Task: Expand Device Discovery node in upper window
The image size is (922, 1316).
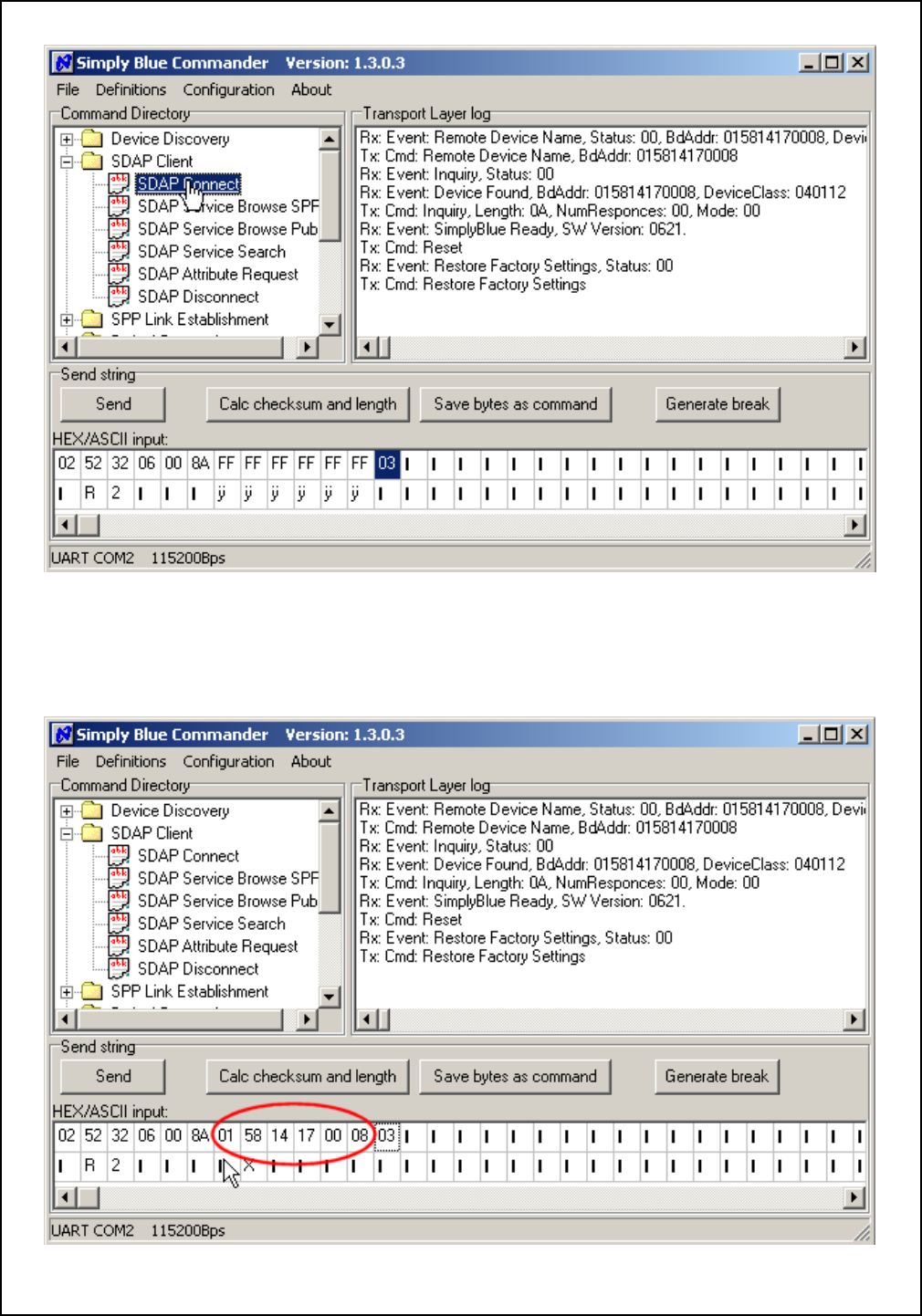Action: coord(67,140)
